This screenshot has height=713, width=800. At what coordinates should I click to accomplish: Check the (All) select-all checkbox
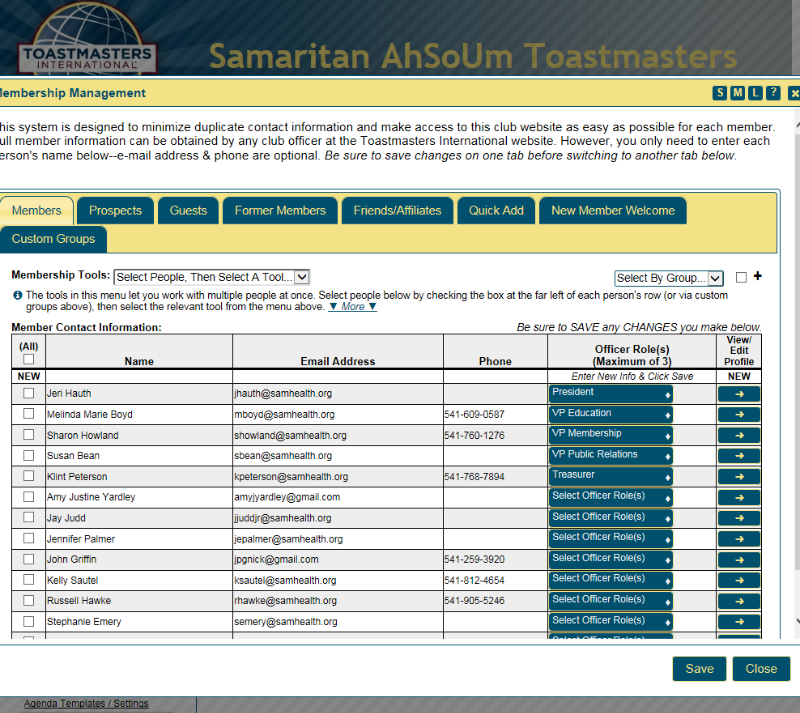coord(29,359)
